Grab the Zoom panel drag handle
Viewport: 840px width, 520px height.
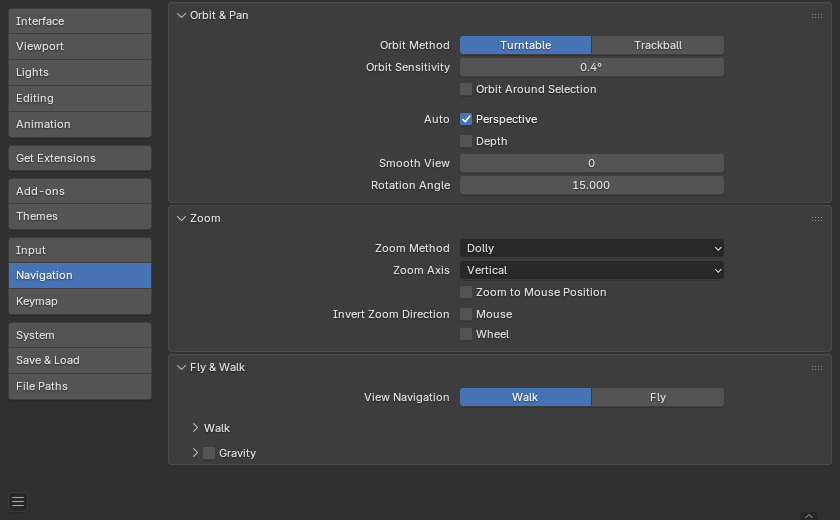(816, 218)
